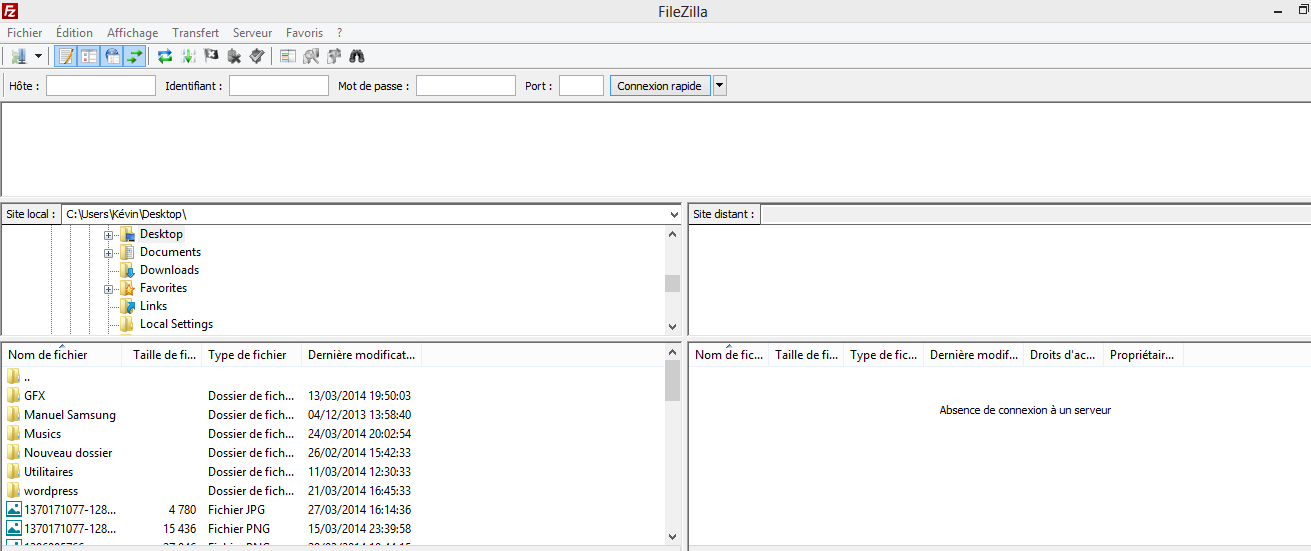Screen dimensions: 1311x551
Task: Click the Connexion rapide button
Action: [660, 86]
